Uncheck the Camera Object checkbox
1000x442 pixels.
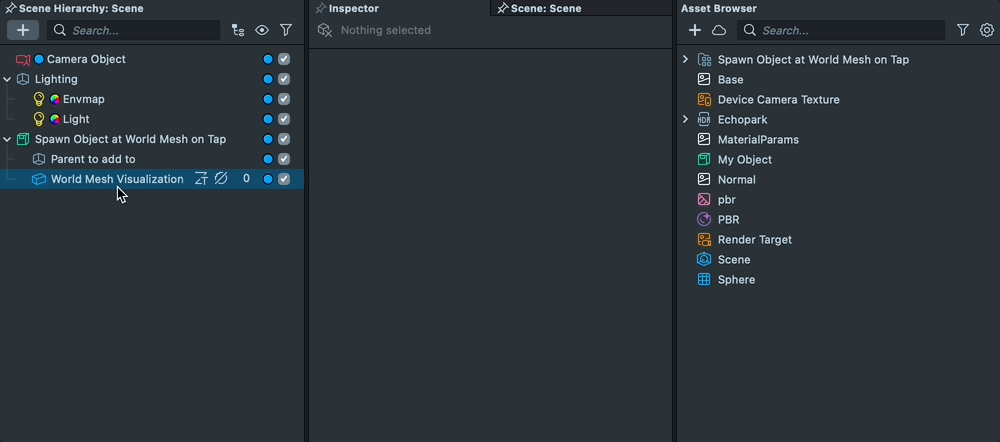point(284,59)
